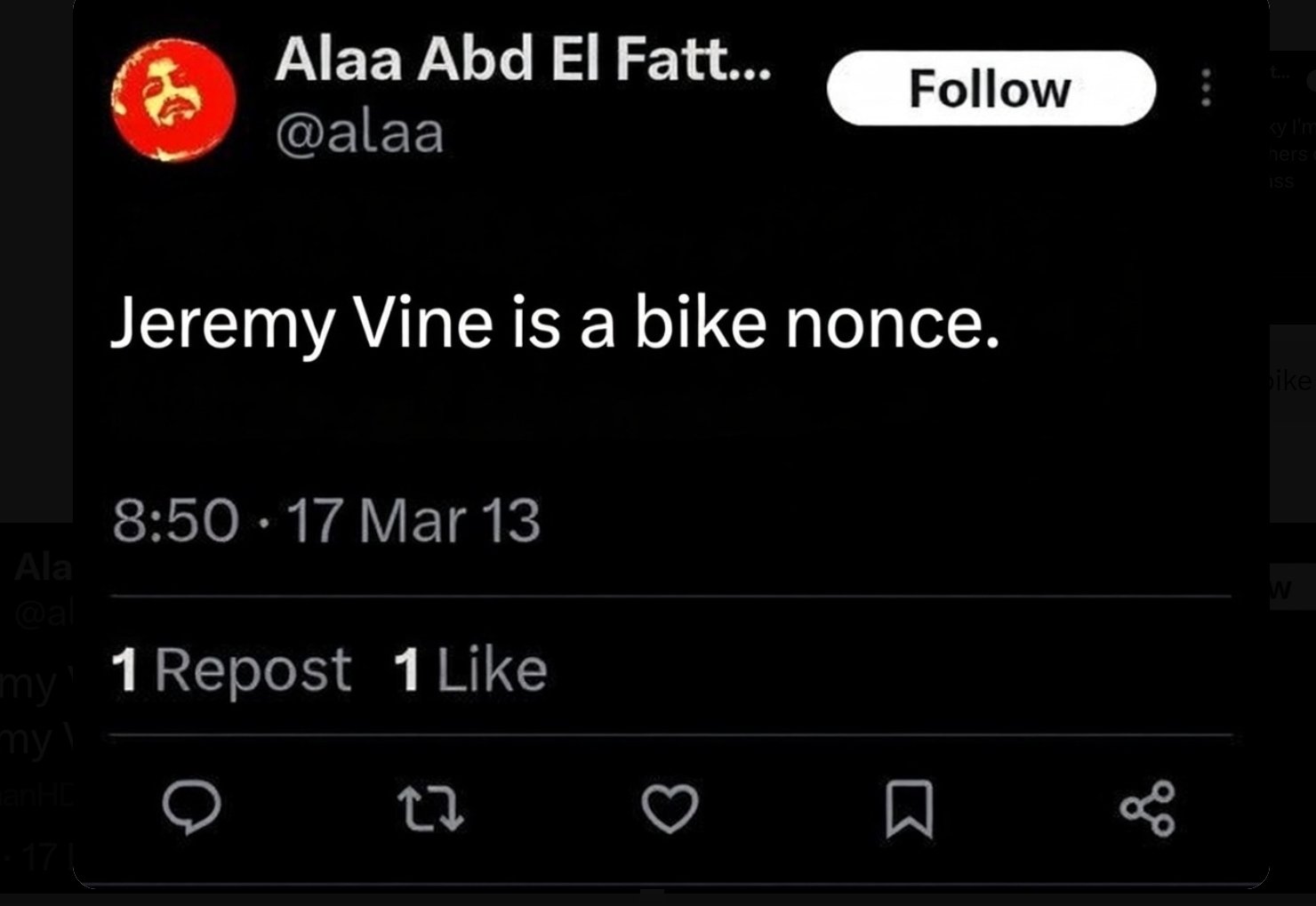This screenshot has width=1316, height=906.
Task: Click the partially hidden 'Ala' name behind card
Action: [x=43, y=566]
